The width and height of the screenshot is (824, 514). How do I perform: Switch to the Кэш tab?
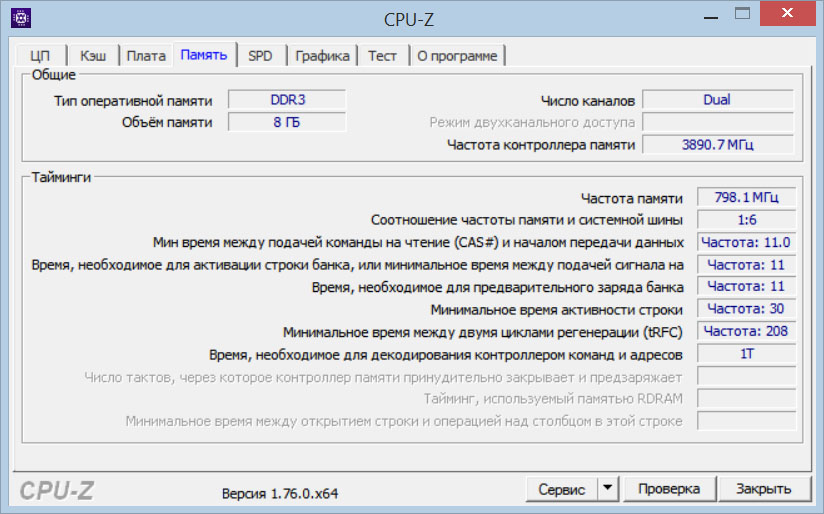coord(93,56)
